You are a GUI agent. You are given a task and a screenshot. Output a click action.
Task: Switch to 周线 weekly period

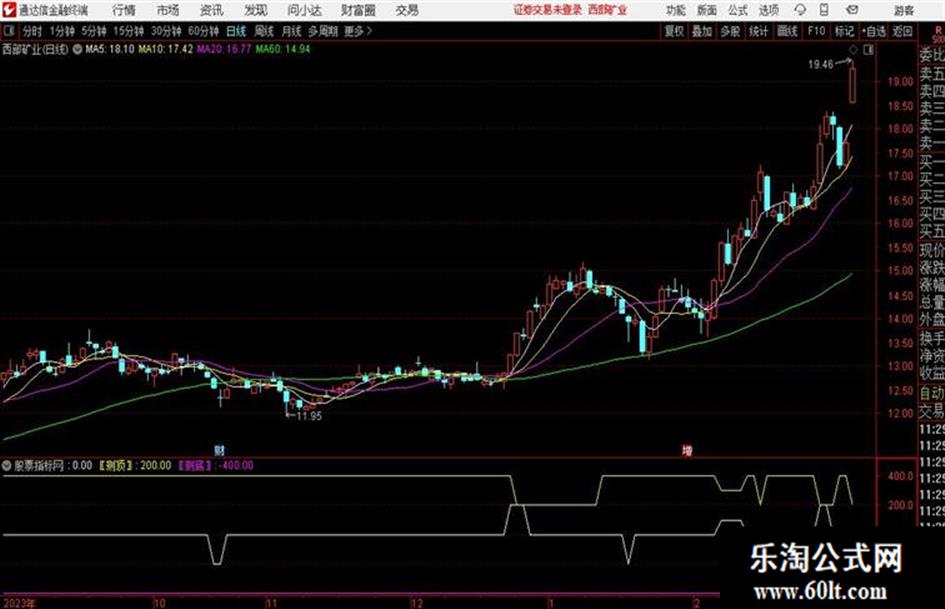264,31
